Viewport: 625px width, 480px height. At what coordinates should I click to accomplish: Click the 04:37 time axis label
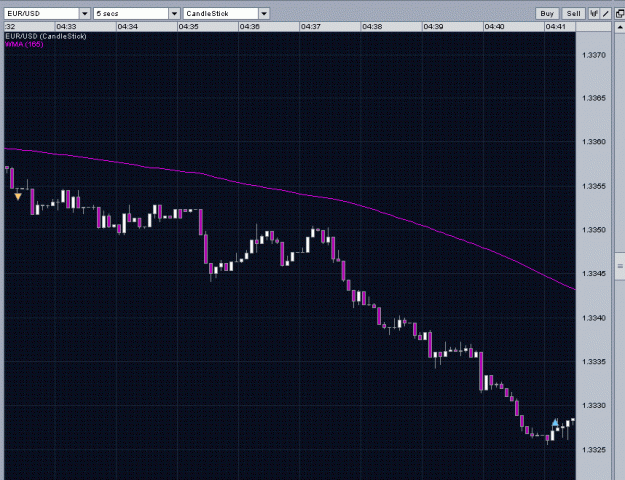(311, 27)
